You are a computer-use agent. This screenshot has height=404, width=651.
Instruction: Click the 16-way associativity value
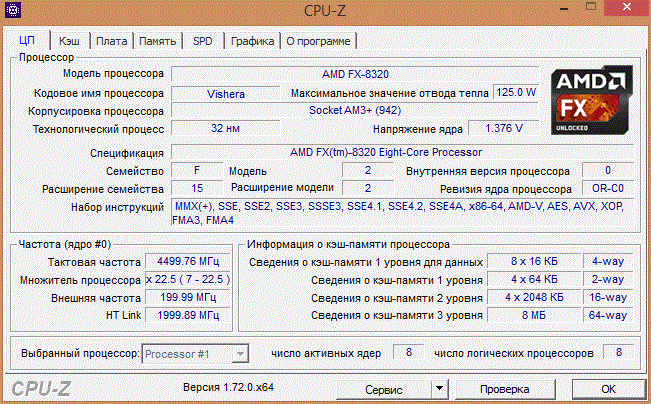pyautogui.click(x=608, y=297)
